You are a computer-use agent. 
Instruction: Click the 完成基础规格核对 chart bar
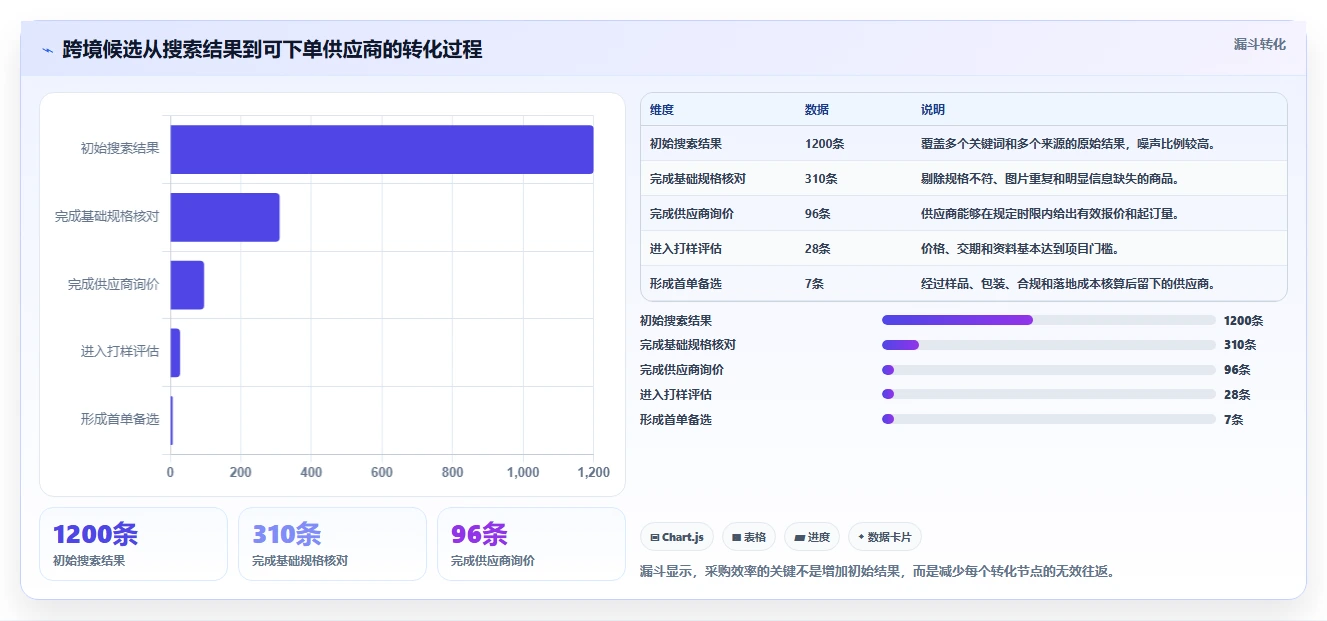(225, 217)
